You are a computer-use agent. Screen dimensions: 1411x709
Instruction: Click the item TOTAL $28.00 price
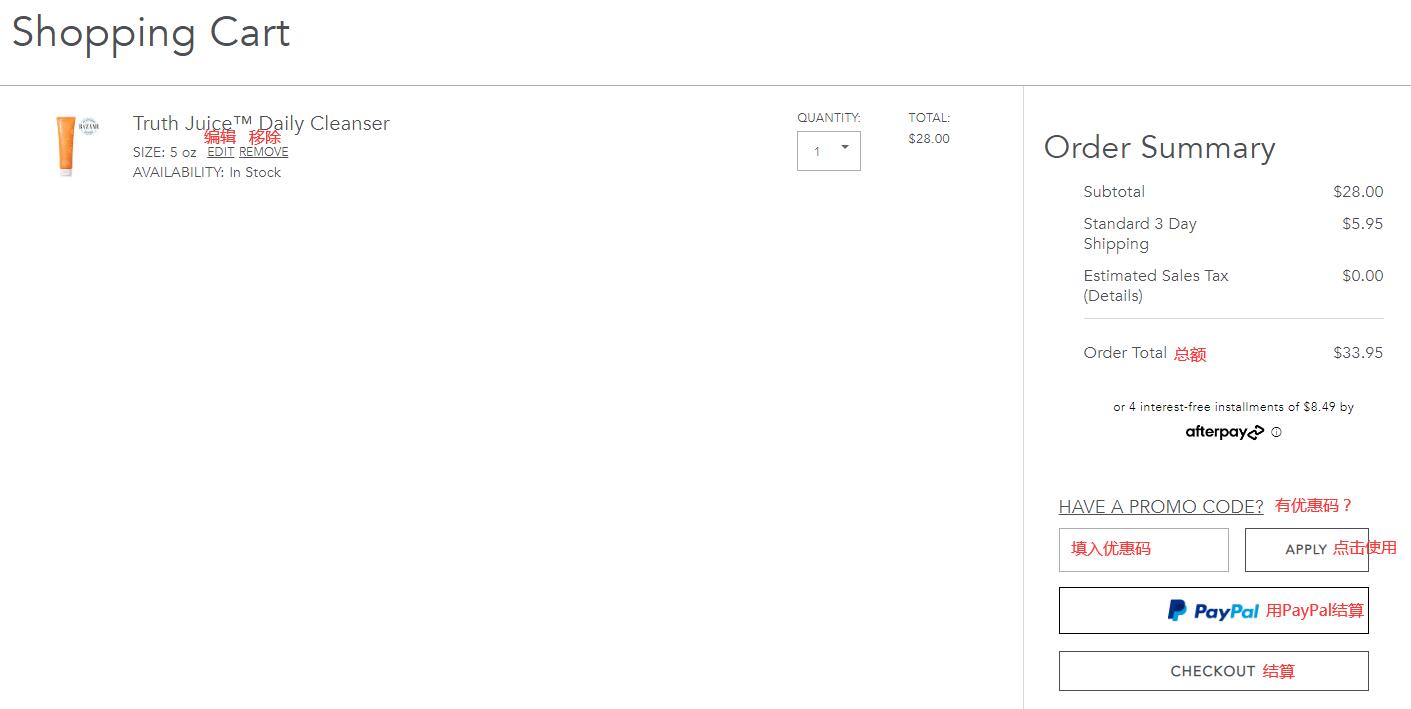(x=929, y=139)
